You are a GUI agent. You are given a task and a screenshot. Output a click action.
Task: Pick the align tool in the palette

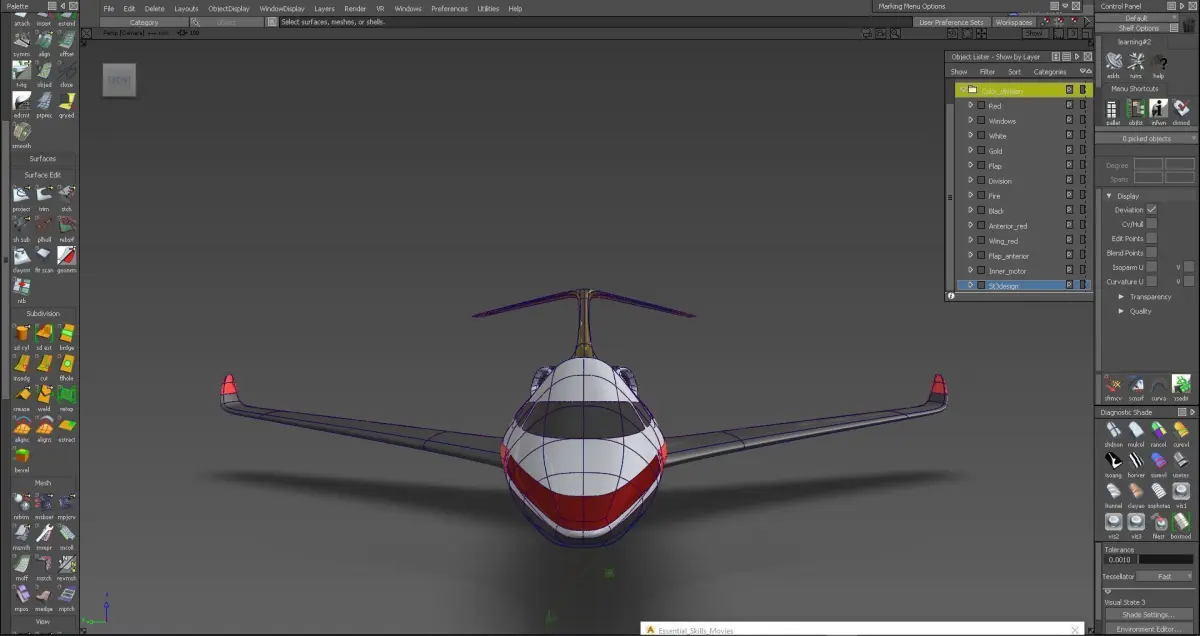[44, 42]
